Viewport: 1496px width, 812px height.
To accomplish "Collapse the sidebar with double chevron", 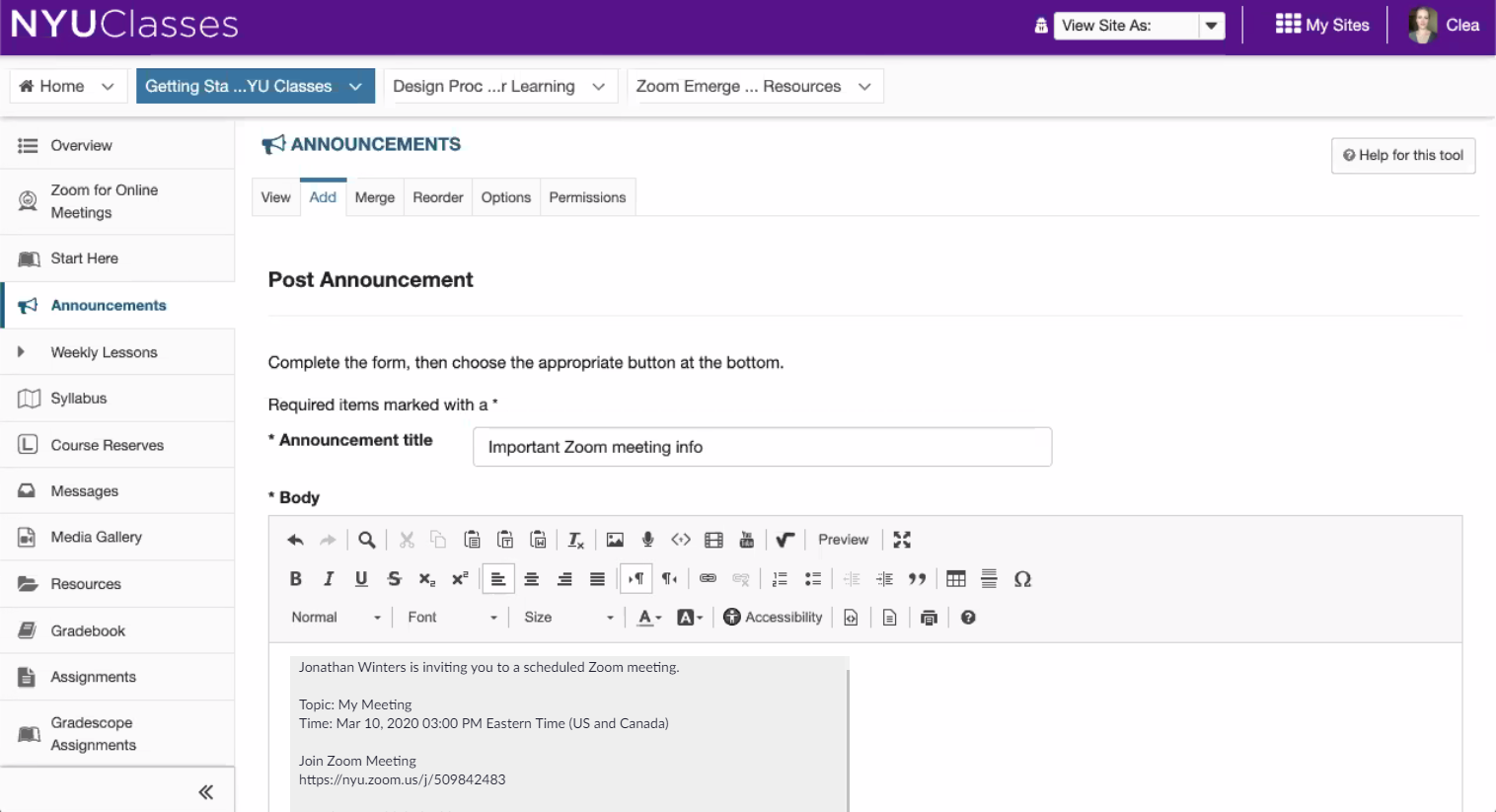I will click(205, 792).
